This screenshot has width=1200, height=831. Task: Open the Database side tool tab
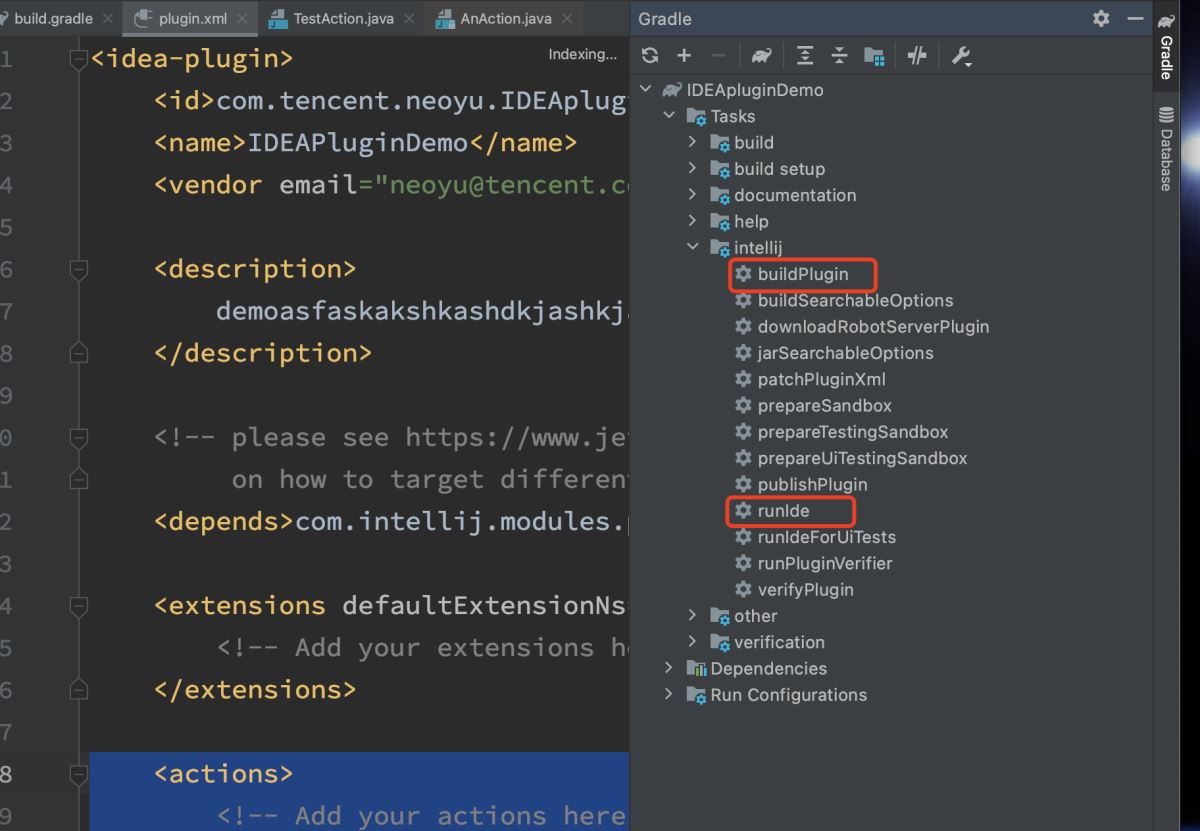pyautogui.click(x=1166, y=147)
